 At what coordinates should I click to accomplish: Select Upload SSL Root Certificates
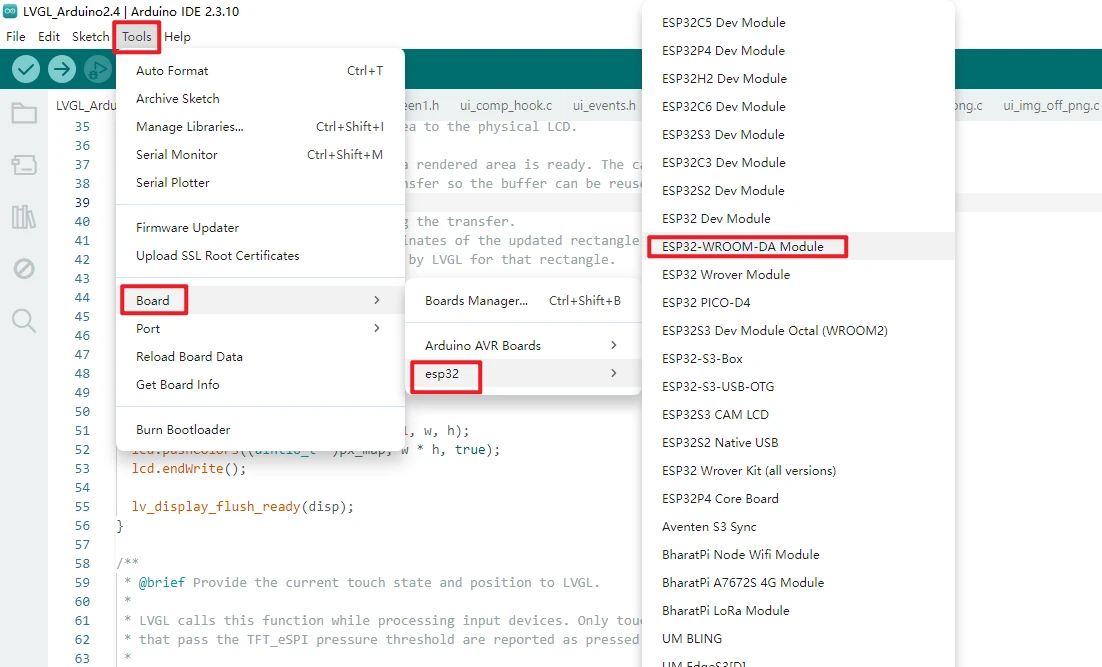(x=260, y=256)
